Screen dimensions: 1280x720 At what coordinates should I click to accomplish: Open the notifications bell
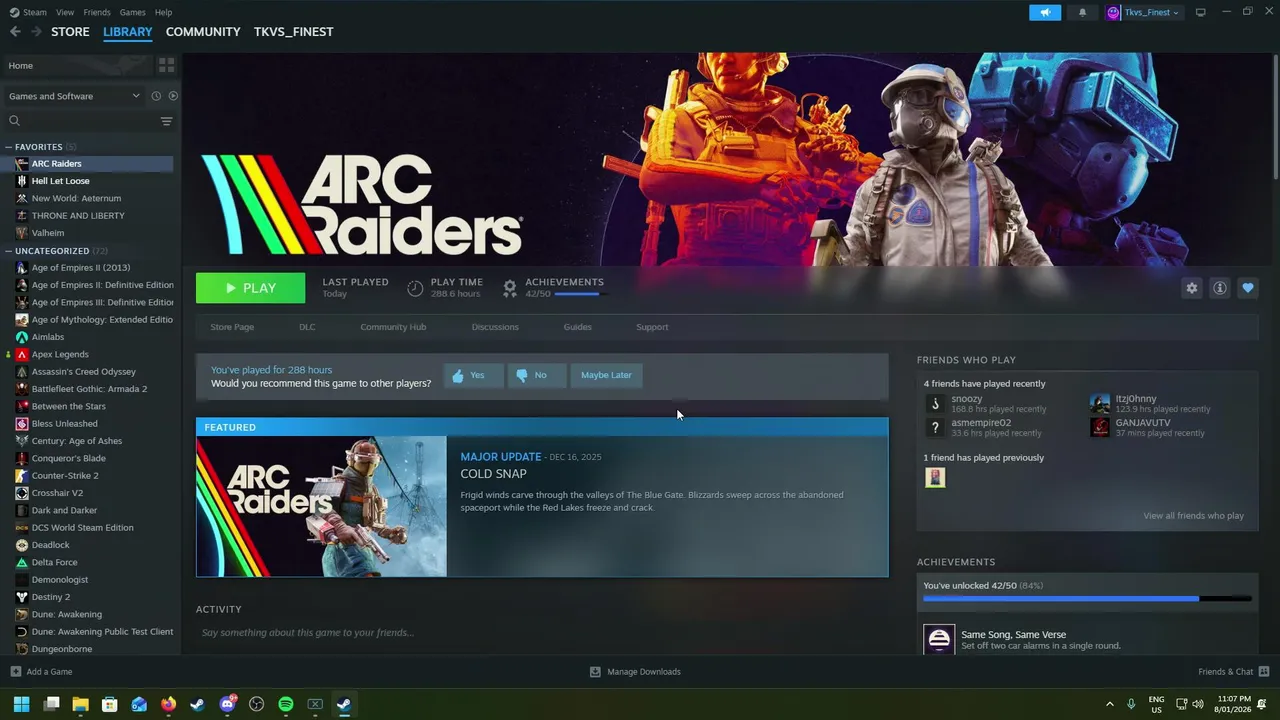[x=1082, y=12]
